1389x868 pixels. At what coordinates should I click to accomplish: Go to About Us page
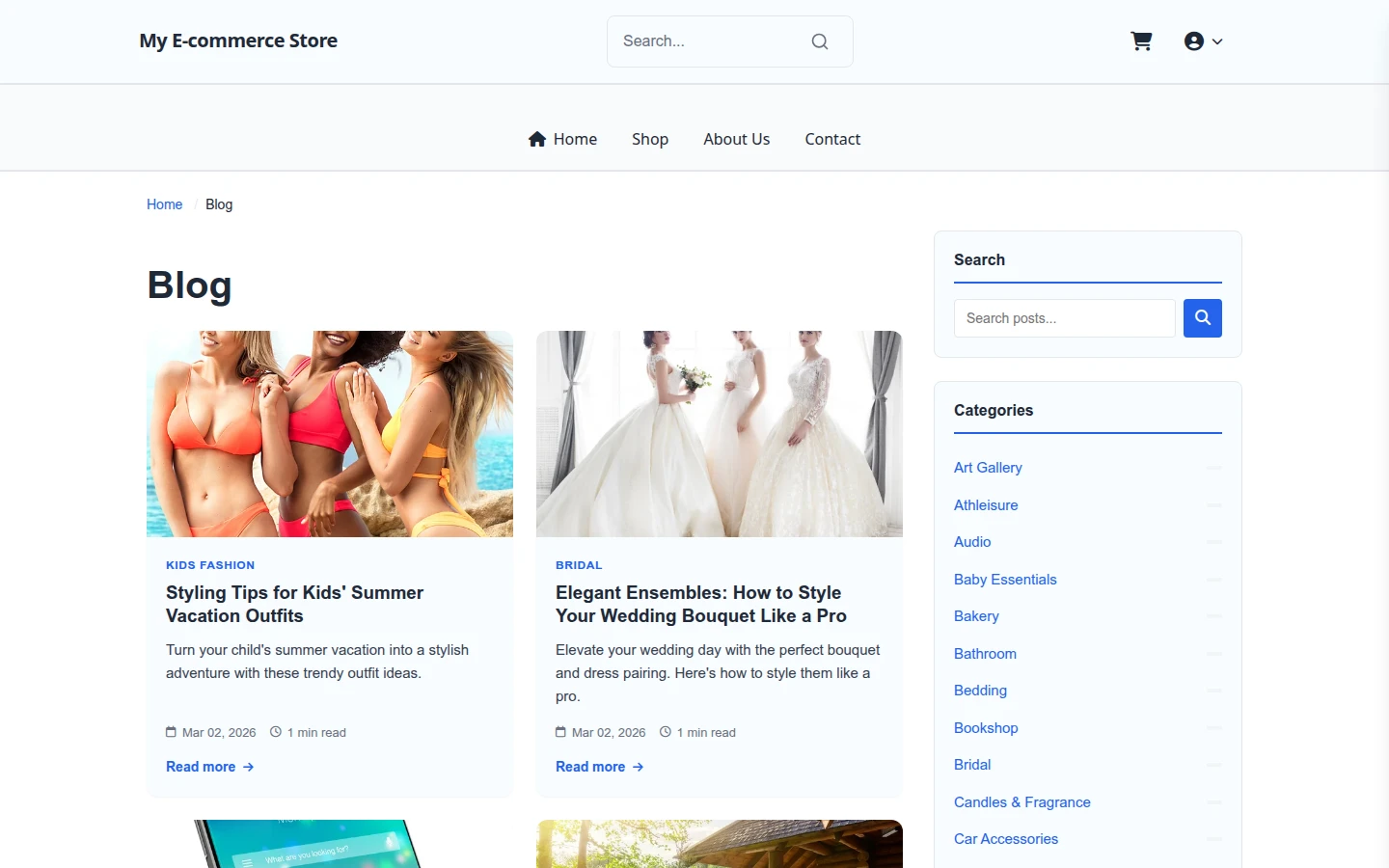point(737,139)
